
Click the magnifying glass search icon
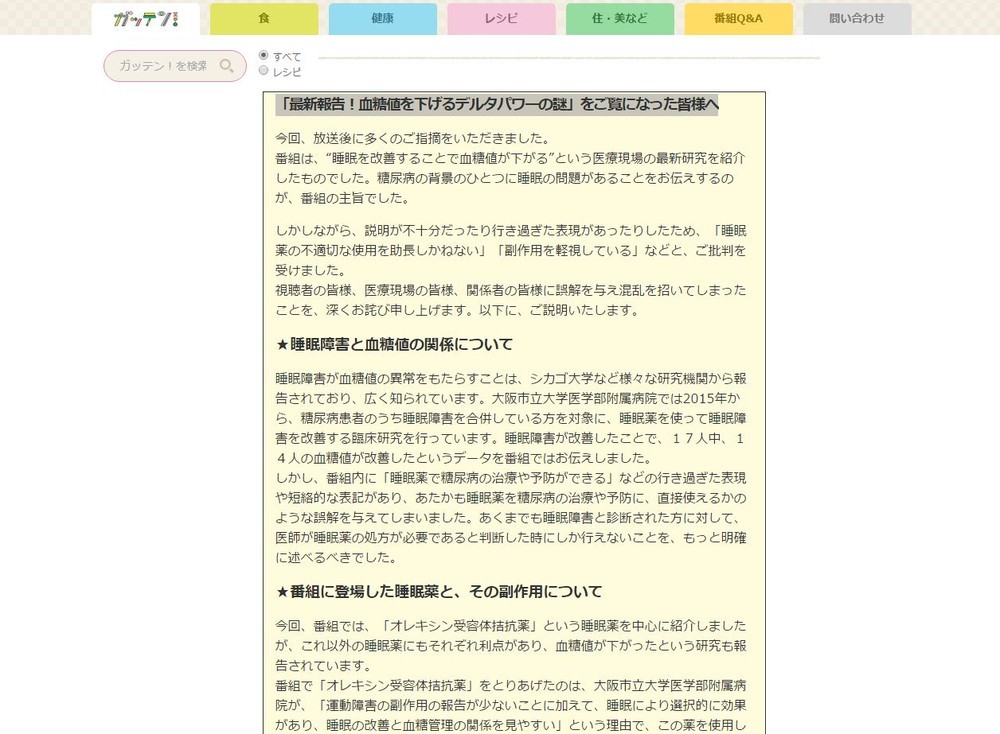(227, 66)
